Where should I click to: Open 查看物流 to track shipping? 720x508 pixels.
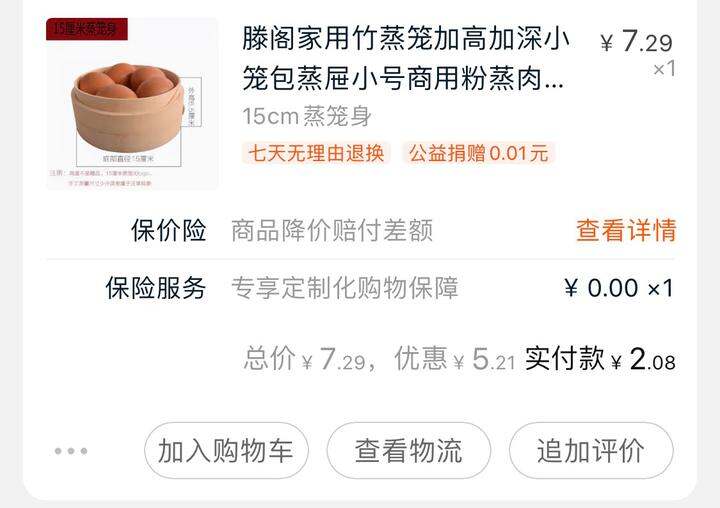coord(408,451)
